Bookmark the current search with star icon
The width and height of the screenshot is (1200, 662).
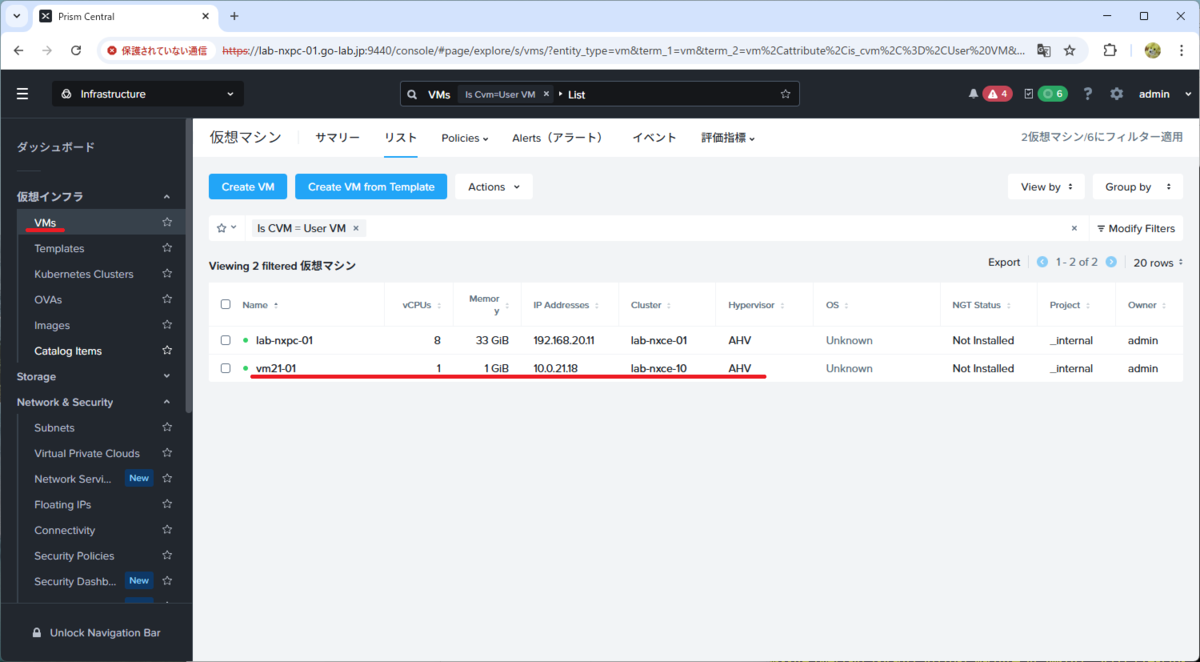point(785,94)
